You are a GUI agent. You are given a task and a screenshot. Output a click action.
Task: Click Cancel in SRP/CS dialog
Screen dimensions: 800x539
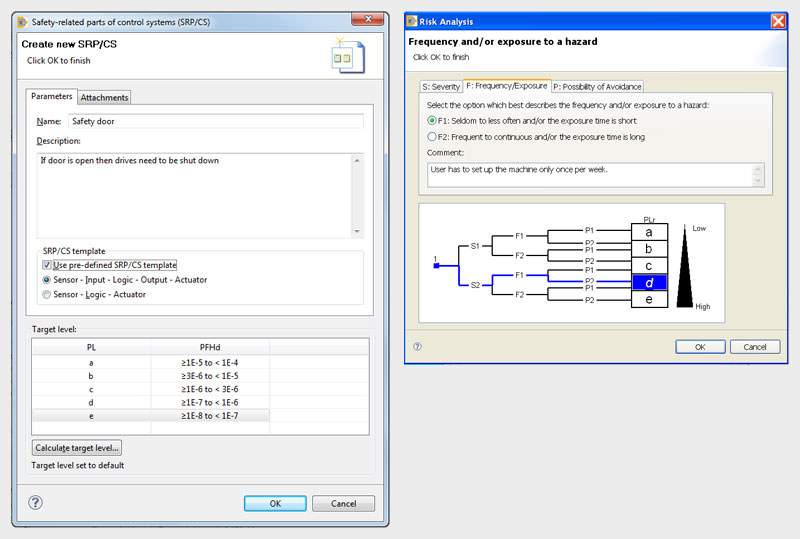[343, 503]
